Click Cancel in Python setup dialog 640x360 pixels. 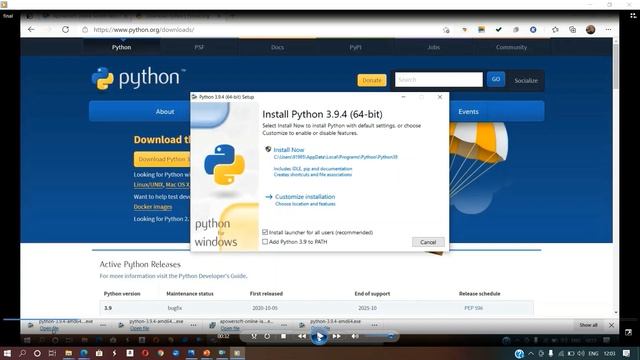click(x=428, y=242)
